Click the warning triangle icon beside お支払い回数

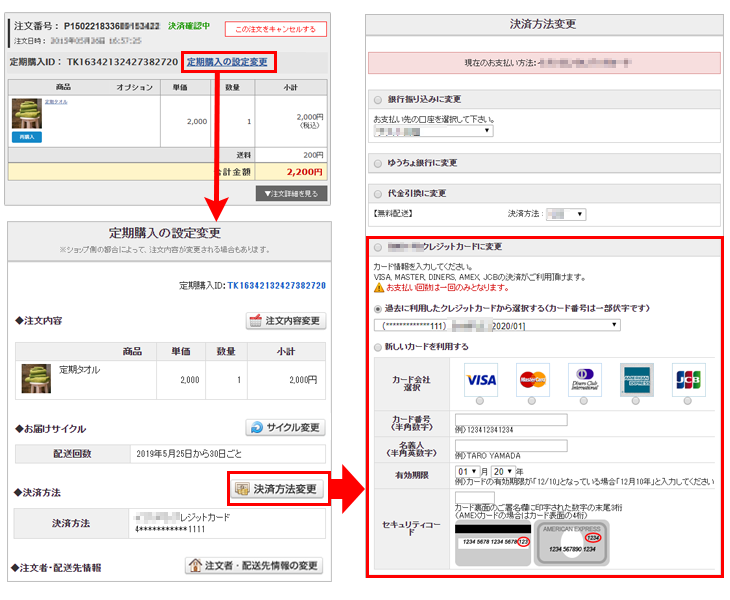(x=379, y=288)
